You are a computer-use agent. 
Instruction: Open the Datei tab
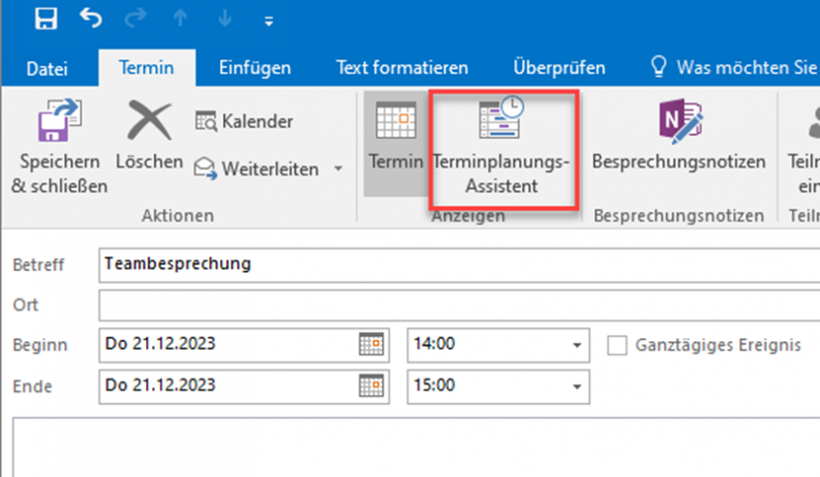coord(48,69)
